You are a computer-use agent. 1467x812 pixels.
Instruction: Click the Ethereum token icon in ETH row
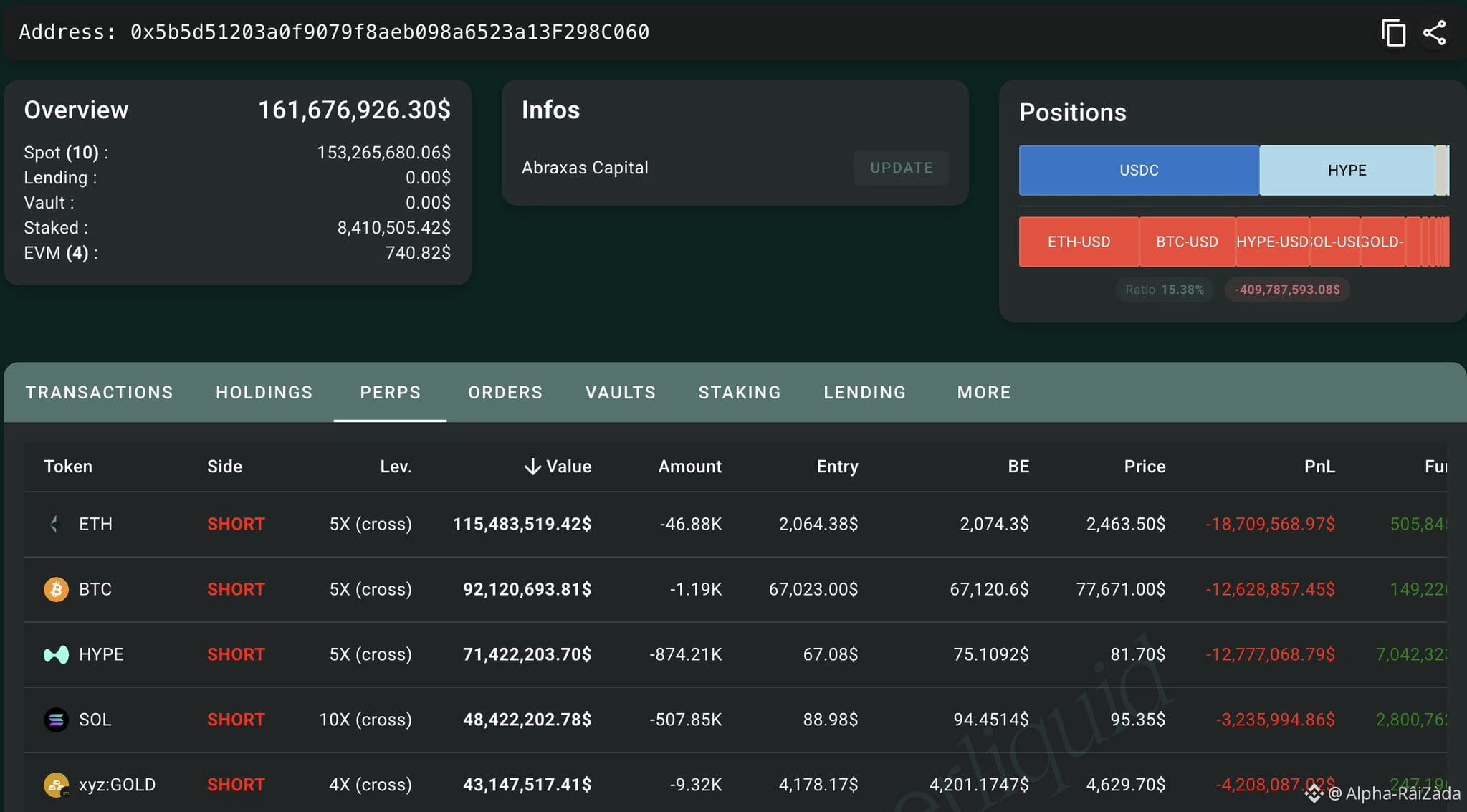click(56, 524)
